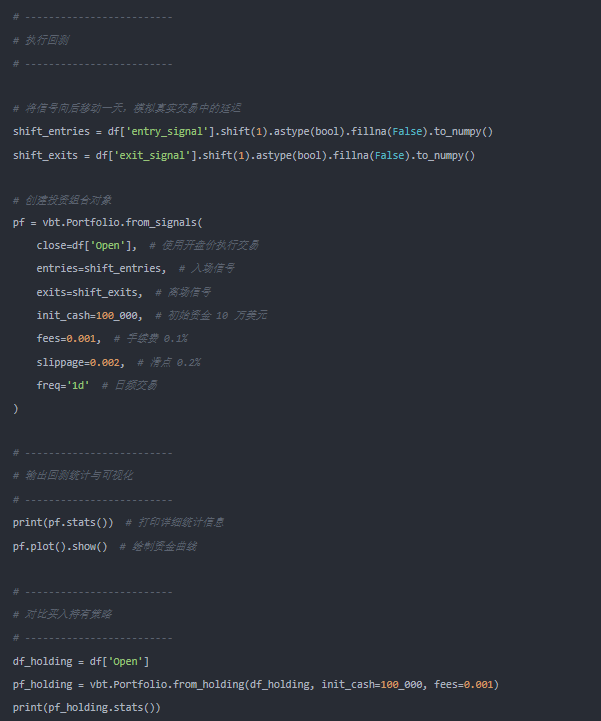Click exits=shift_exits argument
The height and width of the screenshot is (721, 601).
coord(90,292)
